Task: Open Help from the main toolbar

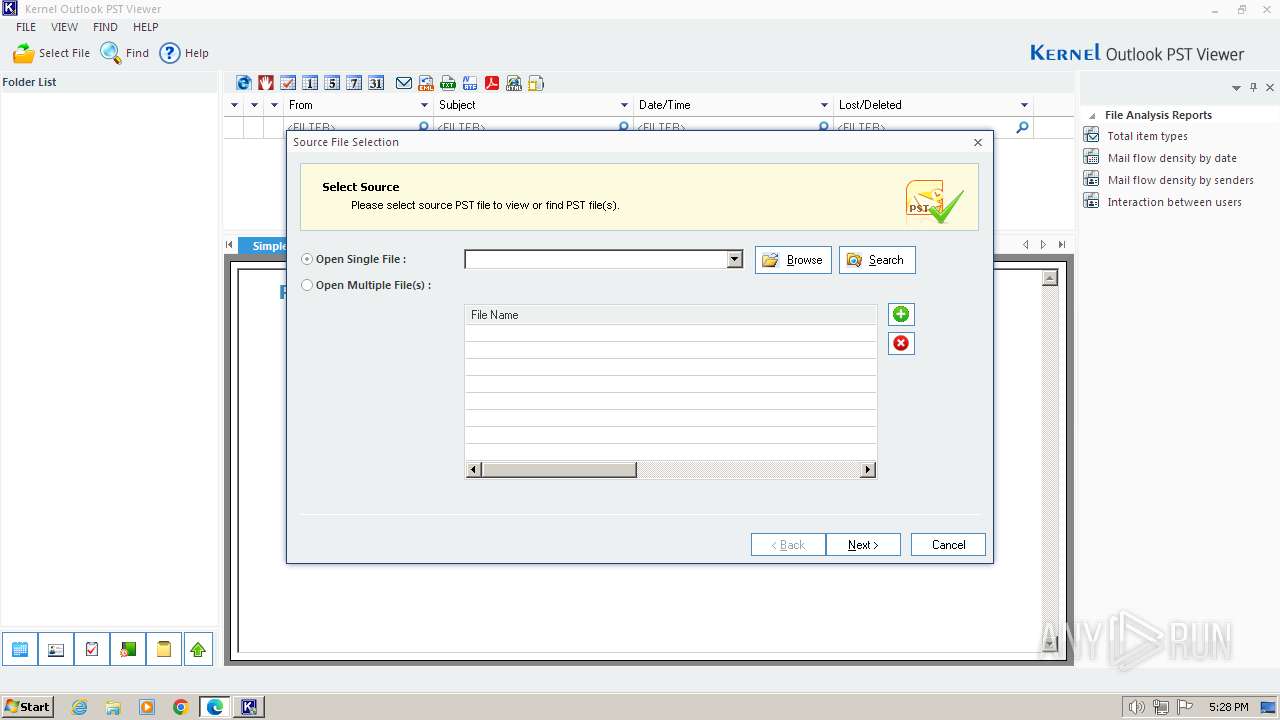Action: [185, 53]
